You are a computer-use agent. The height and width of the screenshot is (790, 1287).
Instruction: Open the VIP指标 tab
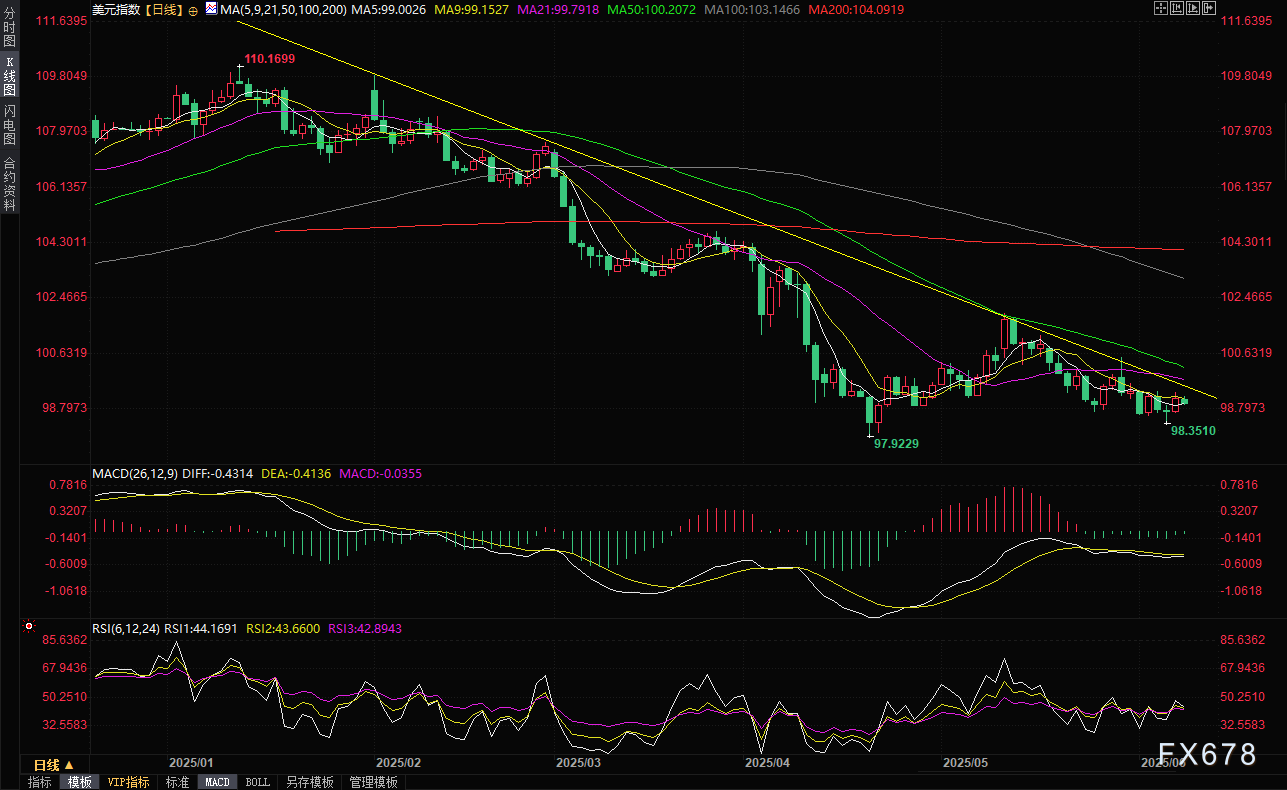128,782
